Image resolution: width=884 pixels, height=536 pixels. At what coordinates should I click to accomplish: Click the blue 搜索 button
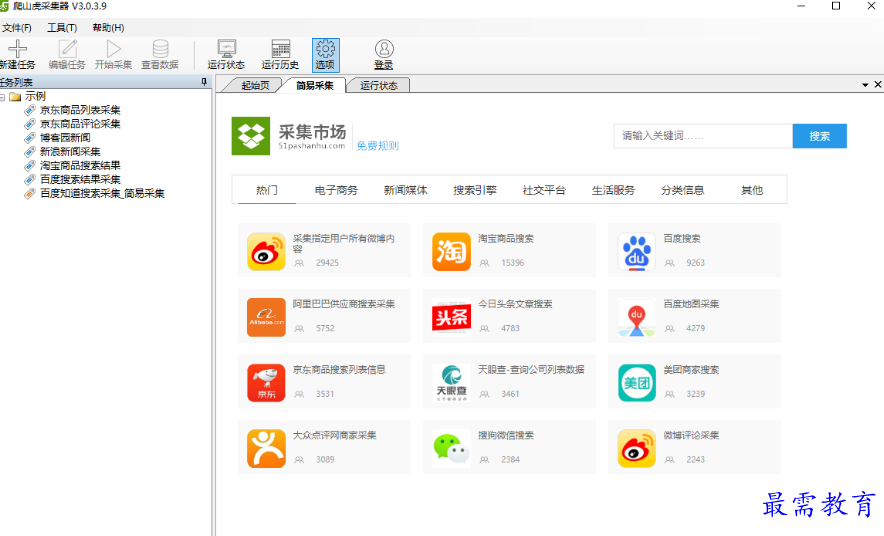(820, 136)
